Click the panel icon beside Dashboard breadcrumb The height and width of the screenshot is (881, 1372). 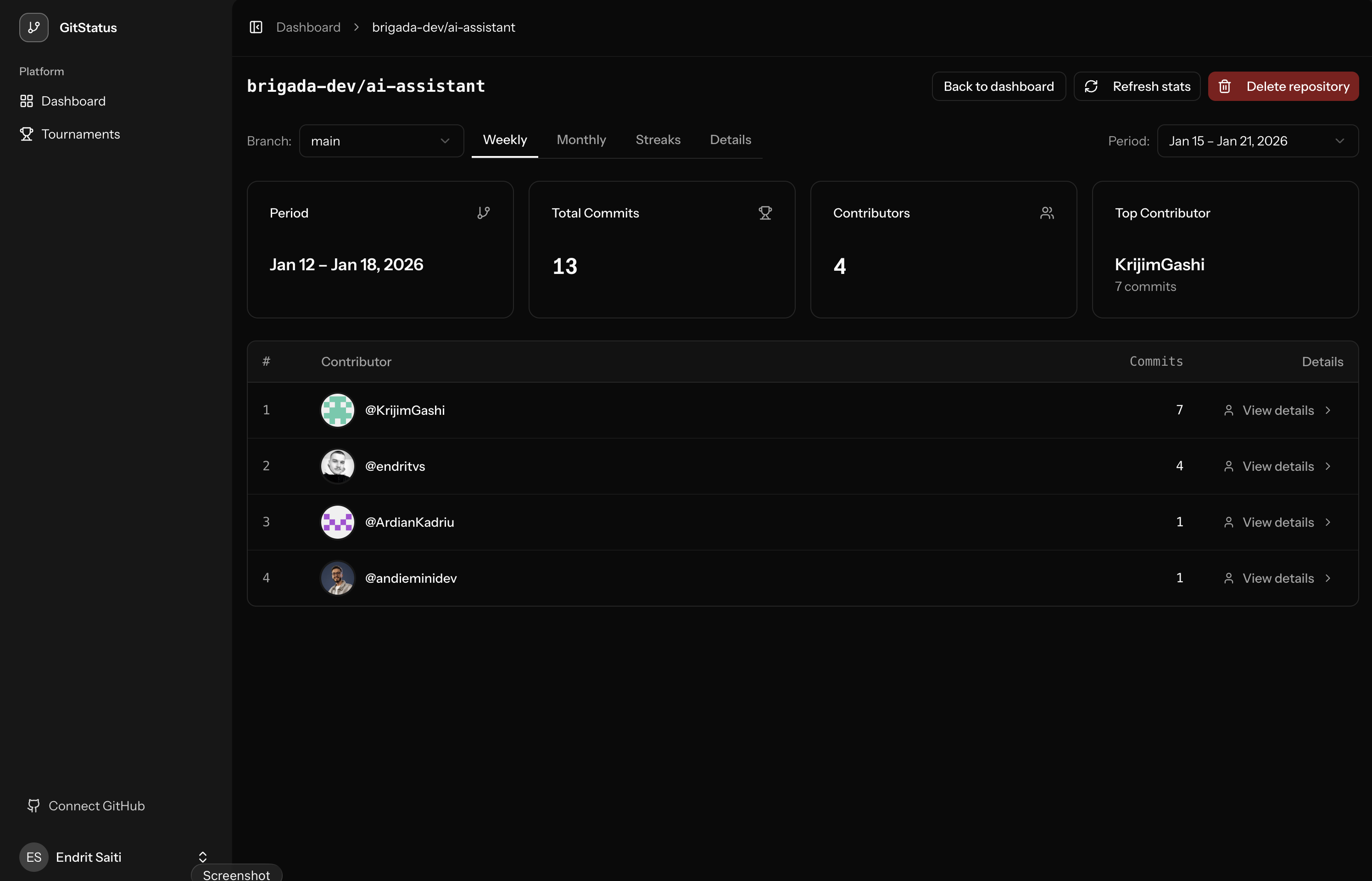[x=256, y=27]
